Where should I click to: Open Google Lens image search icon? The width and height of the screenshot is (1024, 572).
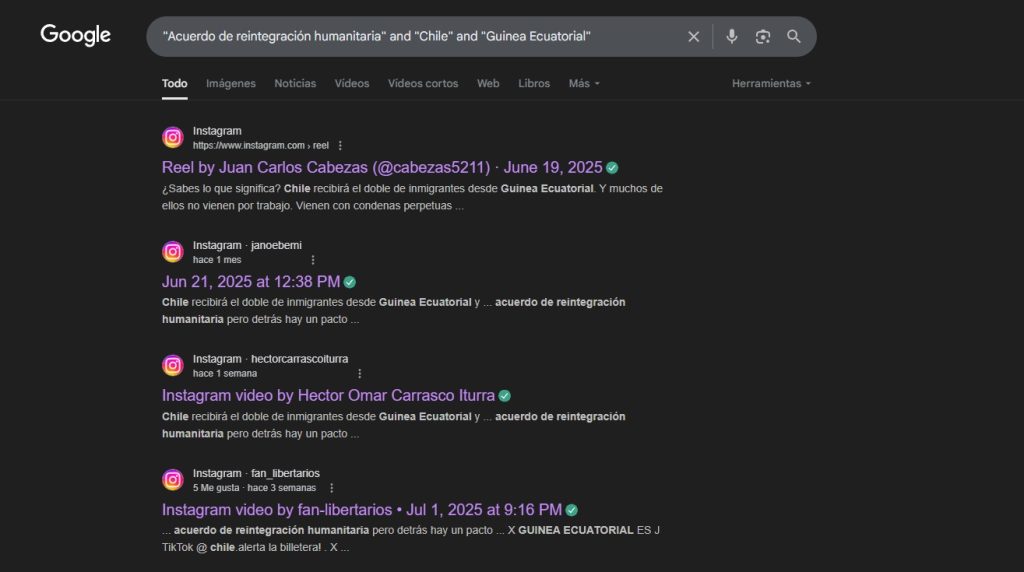click(x=762, y=37)
